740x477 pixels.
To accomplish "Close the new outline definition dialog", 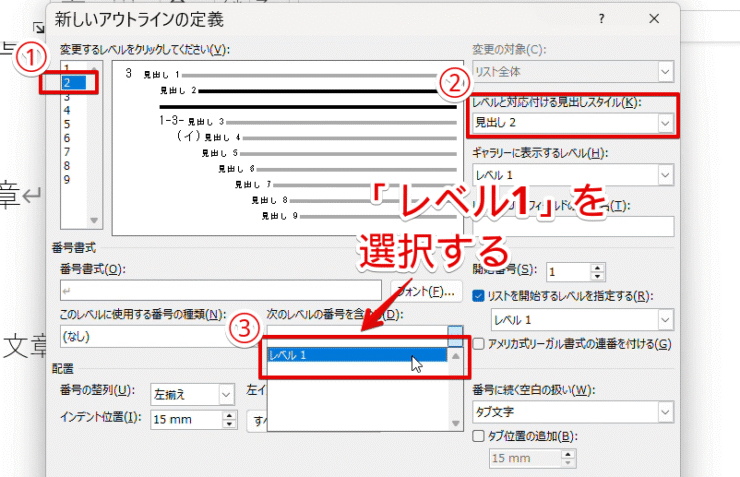I will coord(654,19).
